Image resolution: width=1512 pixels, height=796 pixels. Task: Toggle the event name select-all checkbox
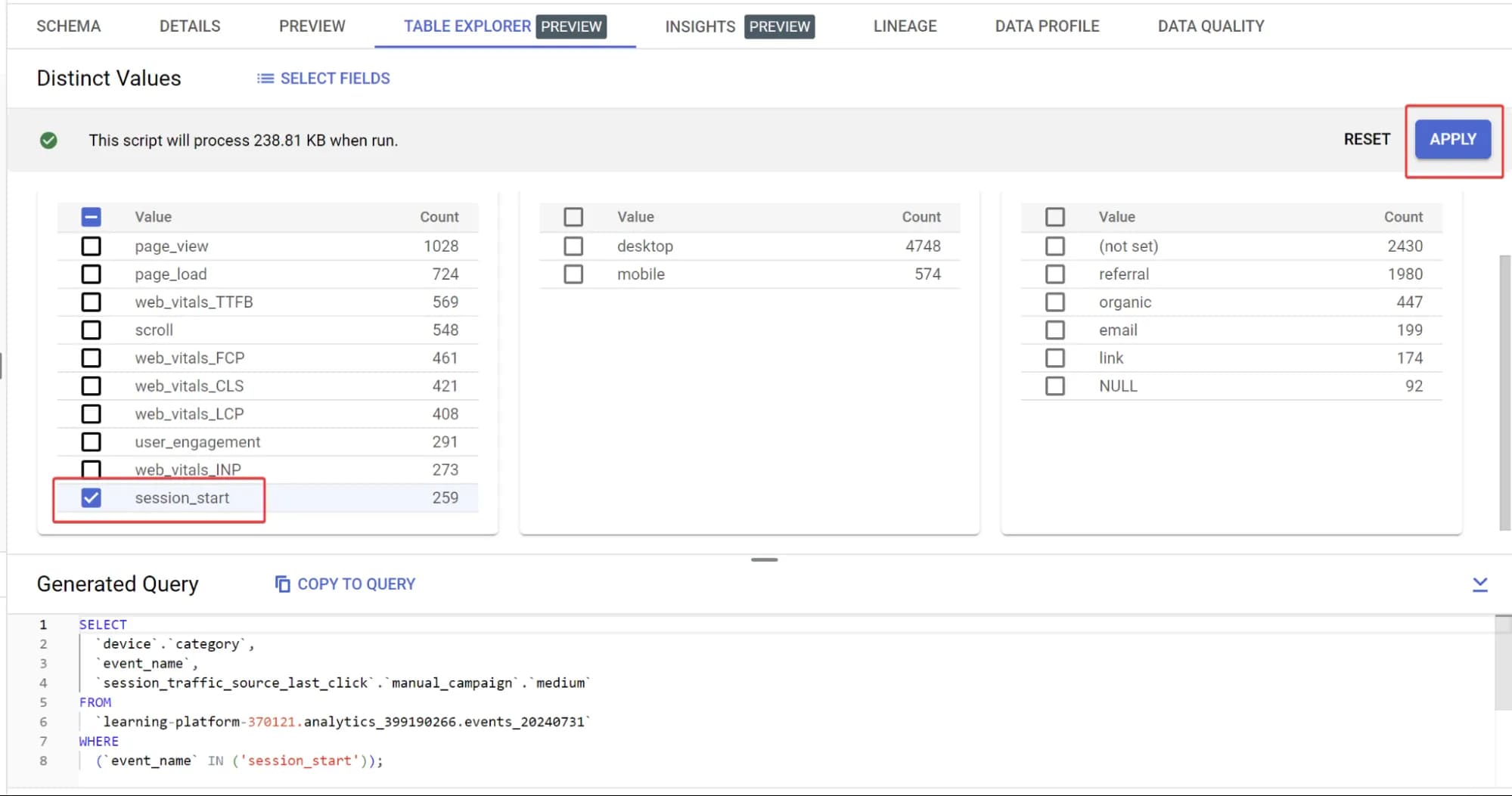(x=91, y=217)
